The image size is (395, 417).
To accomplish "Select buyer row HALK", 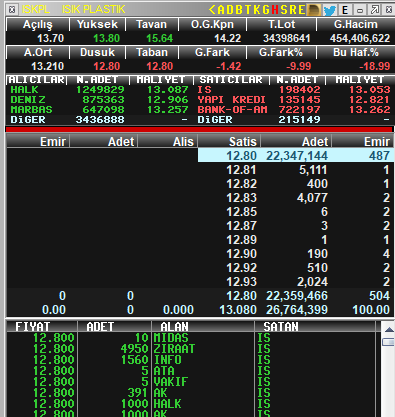I will point(100,90).
